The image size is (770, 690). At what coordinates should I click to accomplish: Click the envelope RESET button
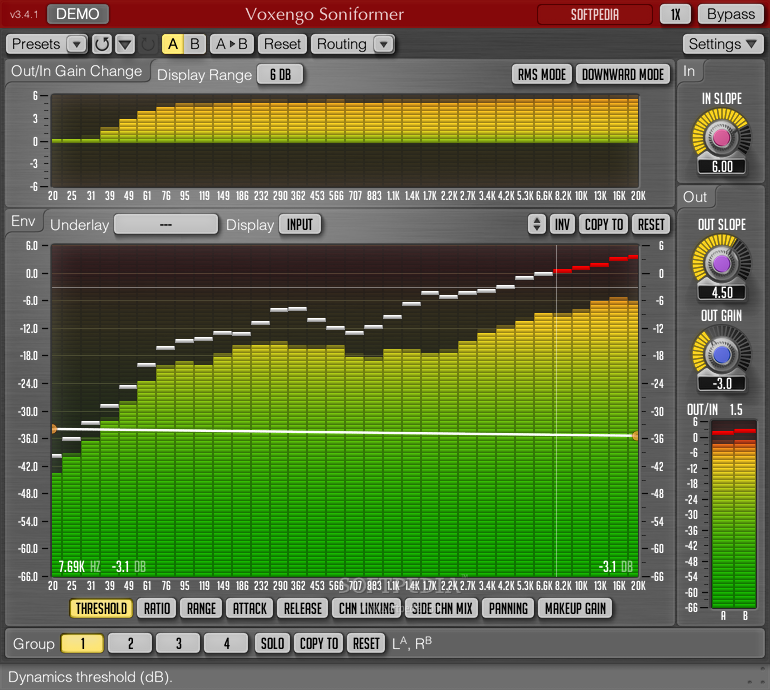coord(651,224)
